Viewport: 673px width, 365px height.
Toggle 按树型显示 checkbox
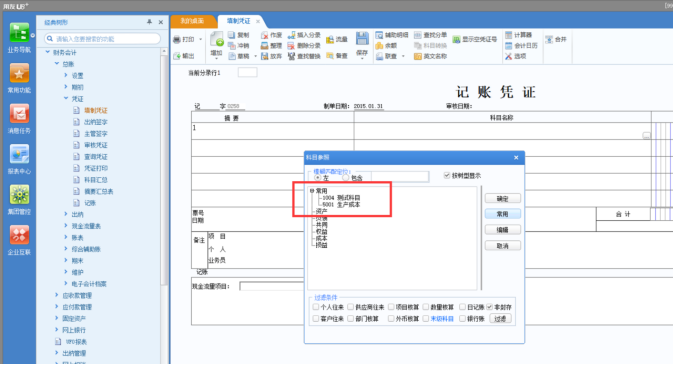coord(447,175)
